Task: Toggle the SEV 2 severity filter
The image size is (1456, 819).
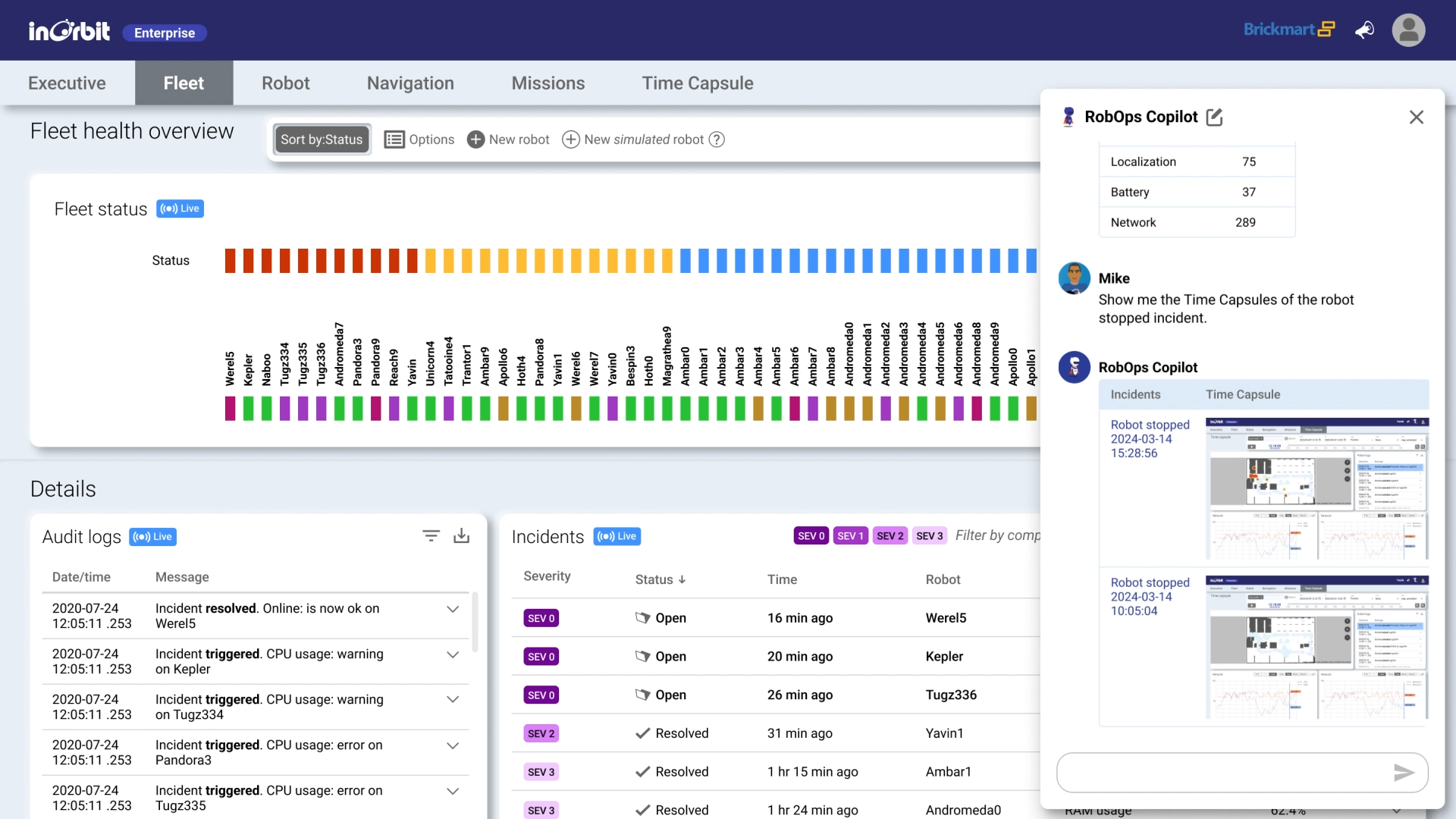Action: (x=890, y=536)
